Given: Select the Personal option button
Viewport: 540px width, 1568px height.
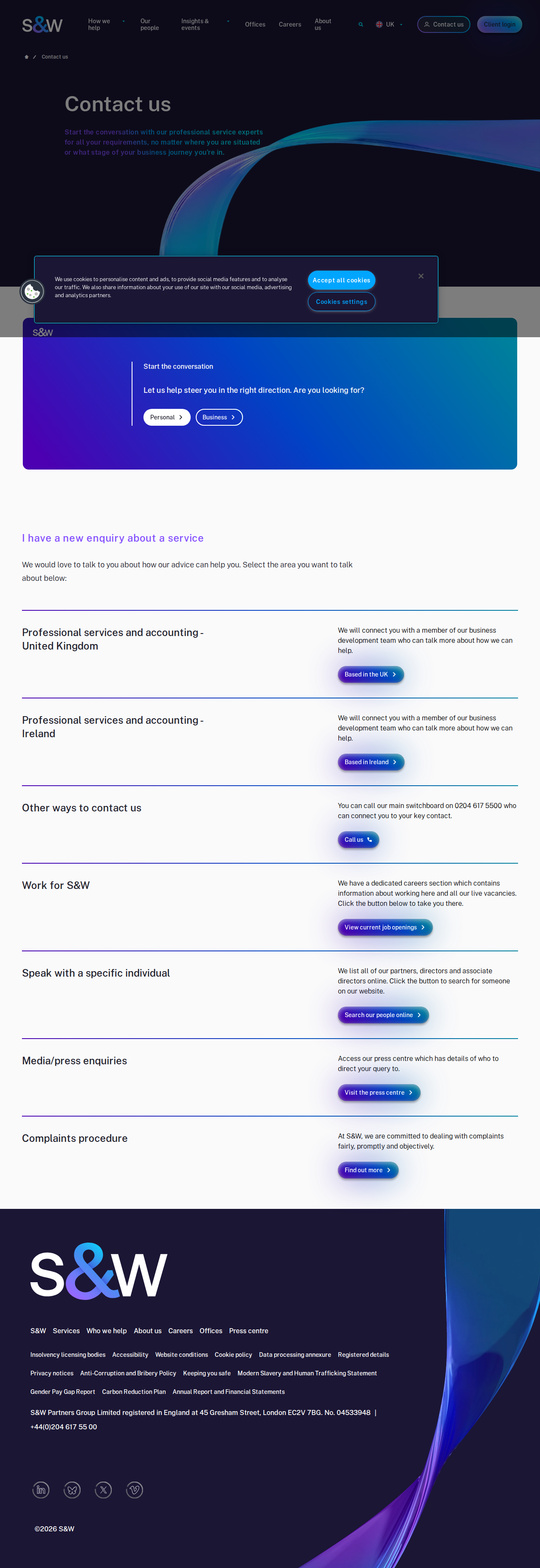Looking at the screenshot, I should (x=166, y=417).
